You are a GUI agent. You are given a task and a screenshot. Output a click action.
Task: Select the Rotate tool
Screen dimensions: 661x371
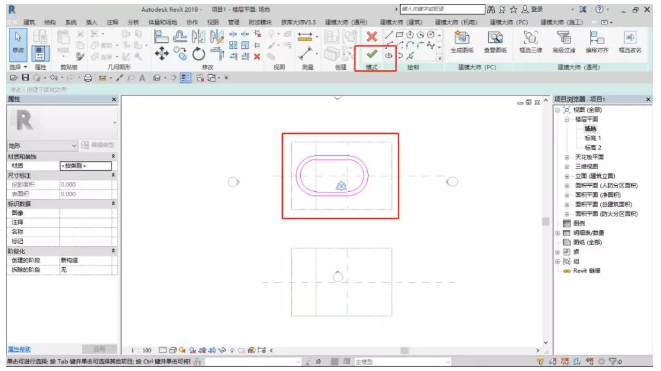tap(199, 54)
